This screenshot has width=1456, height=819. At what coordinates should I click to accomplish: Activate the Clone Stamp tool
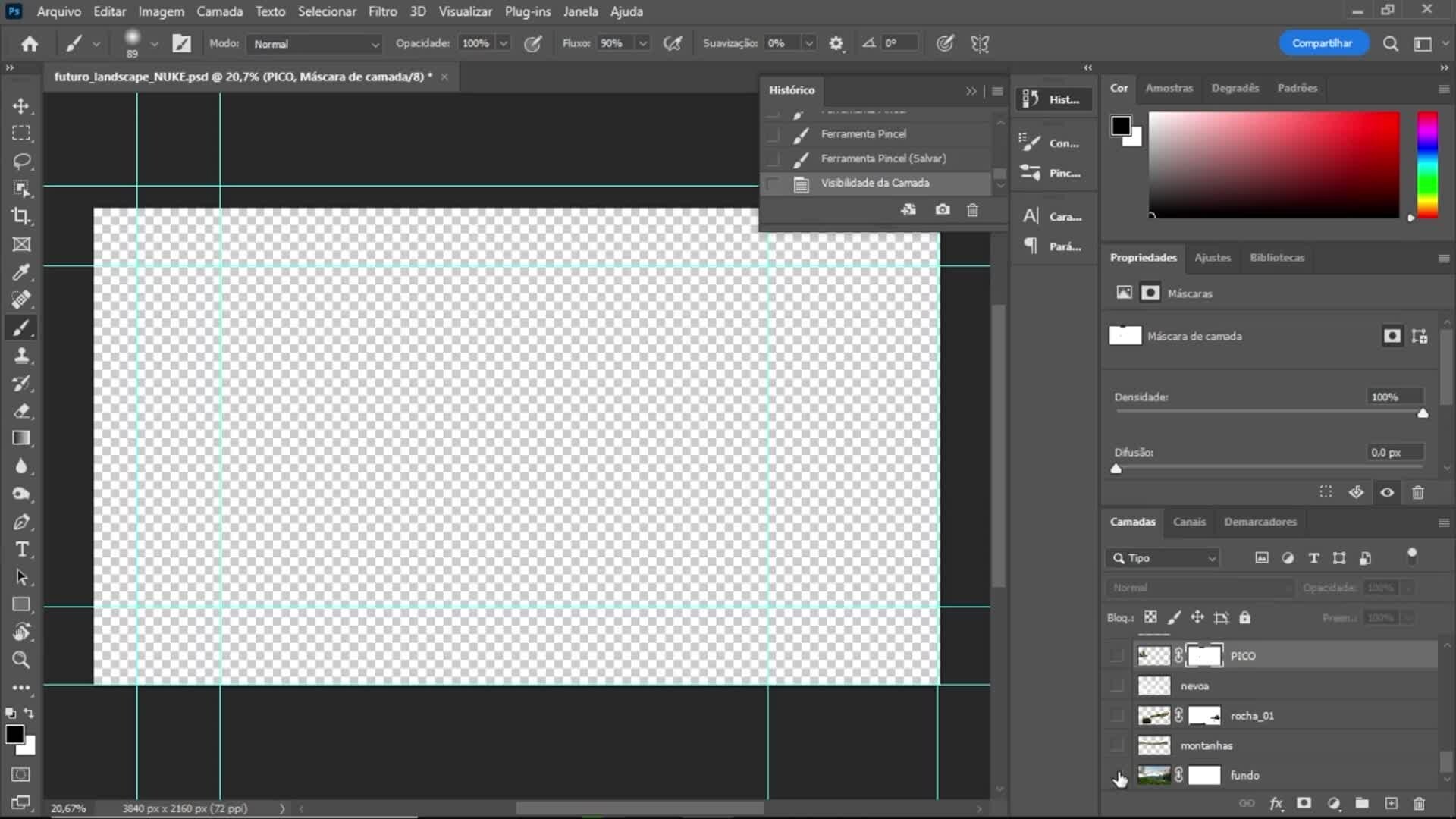(x=21, y=356)
